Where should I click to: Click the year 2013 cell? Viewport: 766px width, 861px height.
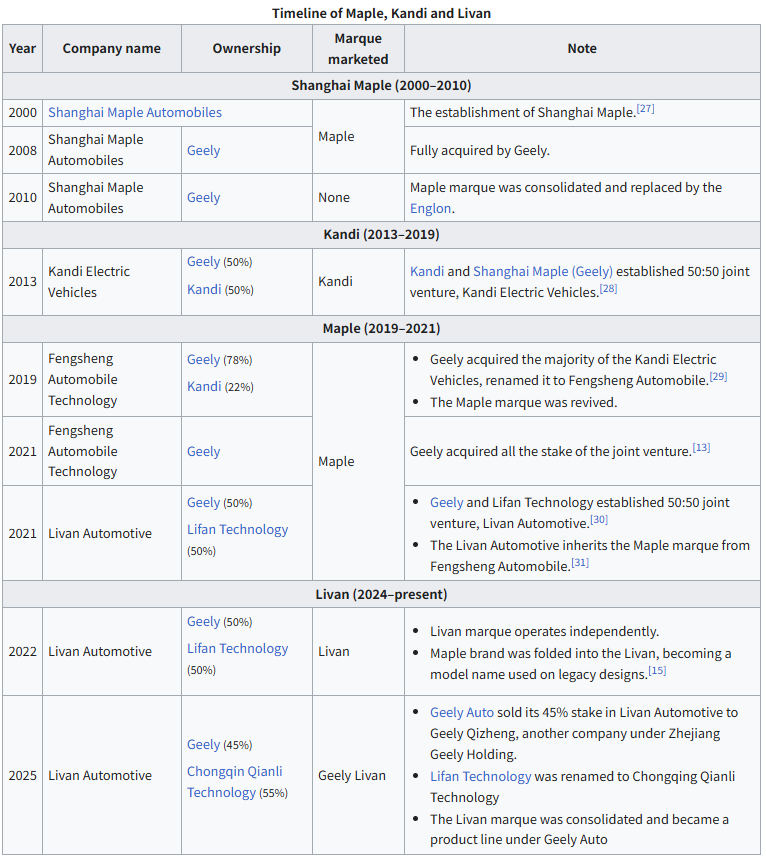(x=23, y=282)
